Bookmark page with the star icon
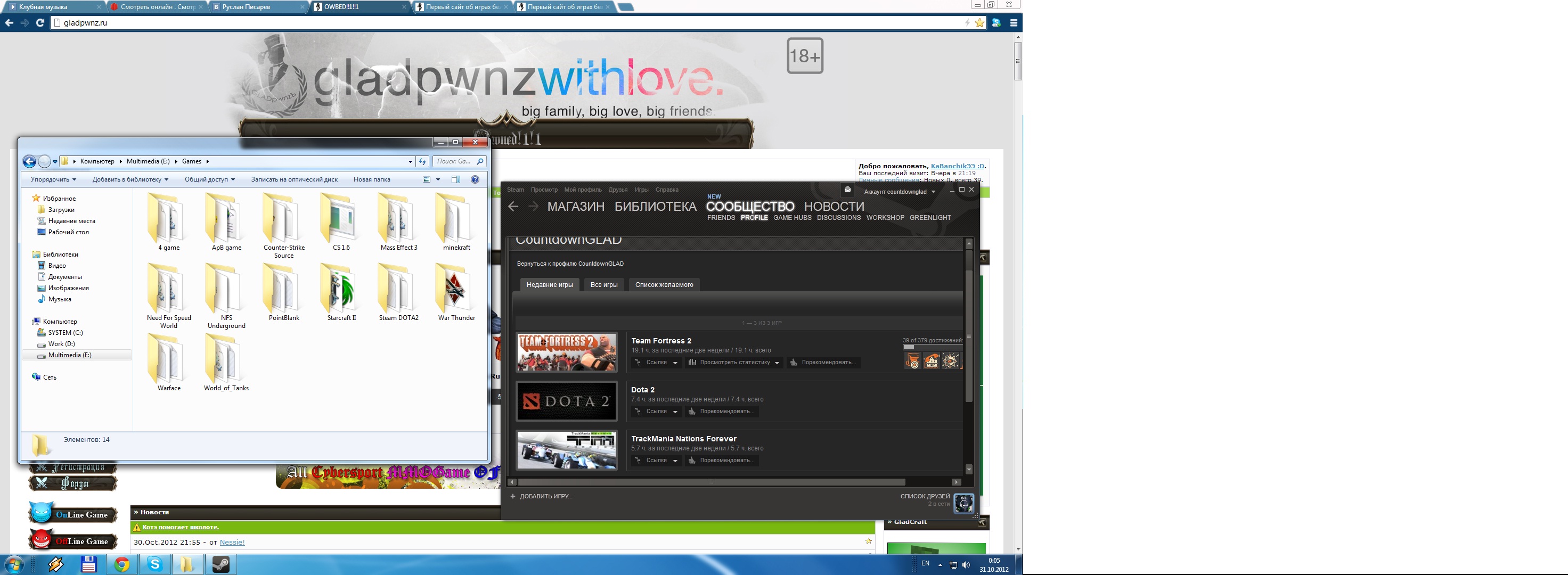This screenshot has width=1568, height=575. point(979,23)
